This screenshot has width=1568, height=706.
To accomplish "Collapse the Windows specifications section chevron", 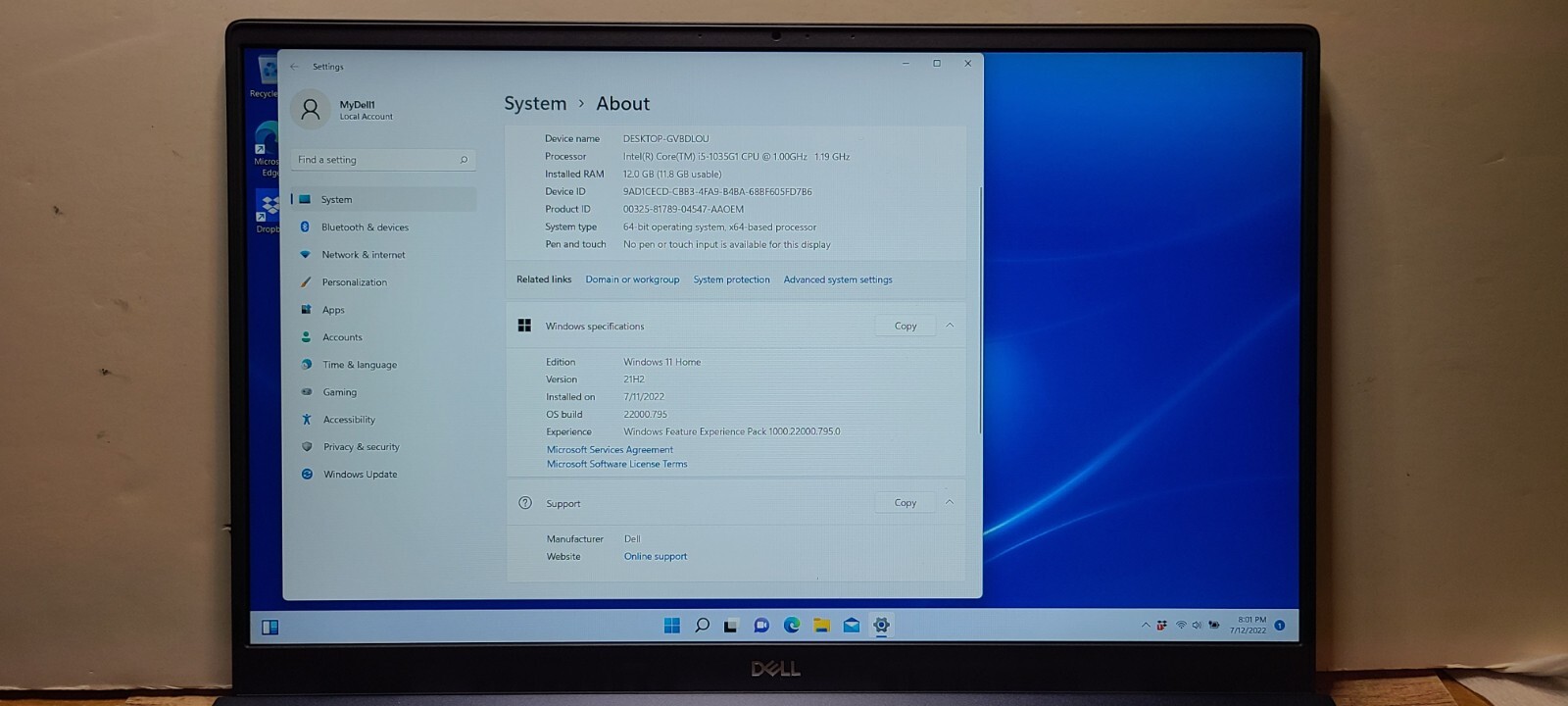I will click(x=950, y=326).
